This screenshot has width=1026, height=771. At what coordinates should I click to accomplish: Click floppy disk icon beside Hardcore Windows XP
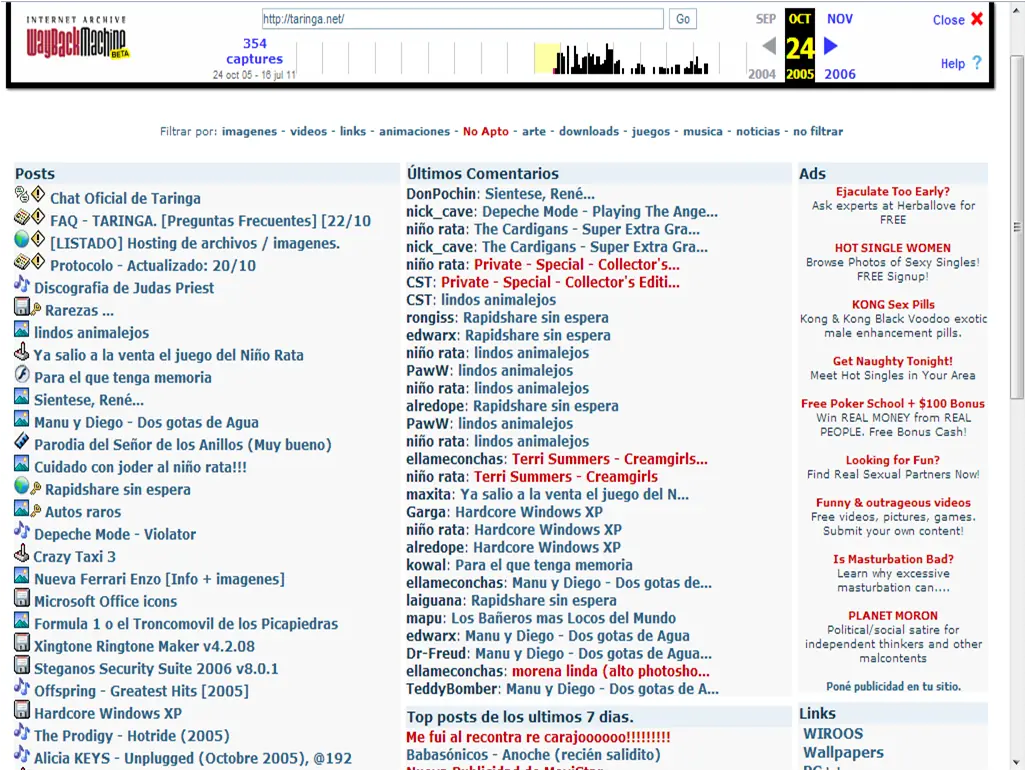click(22, 711)
